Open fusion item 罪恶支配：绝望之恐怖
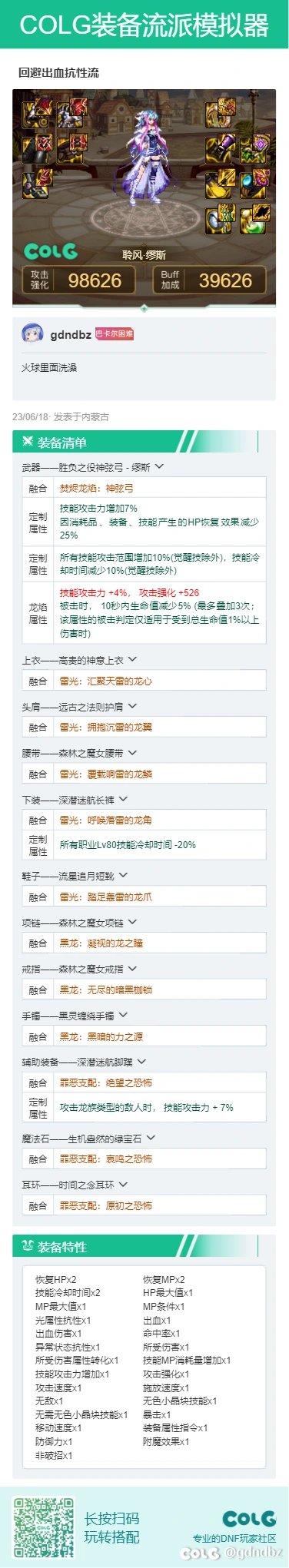 (105, 1082)
